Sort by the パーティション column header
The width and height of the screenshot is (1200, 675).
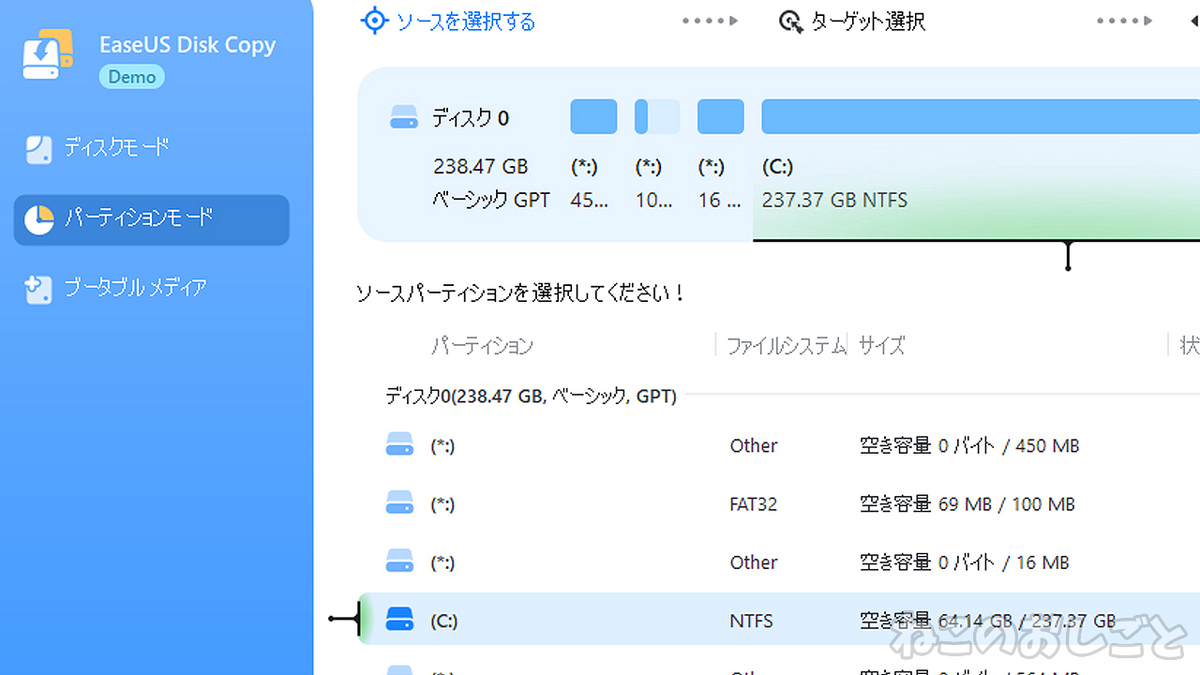[x=482, y=346]
